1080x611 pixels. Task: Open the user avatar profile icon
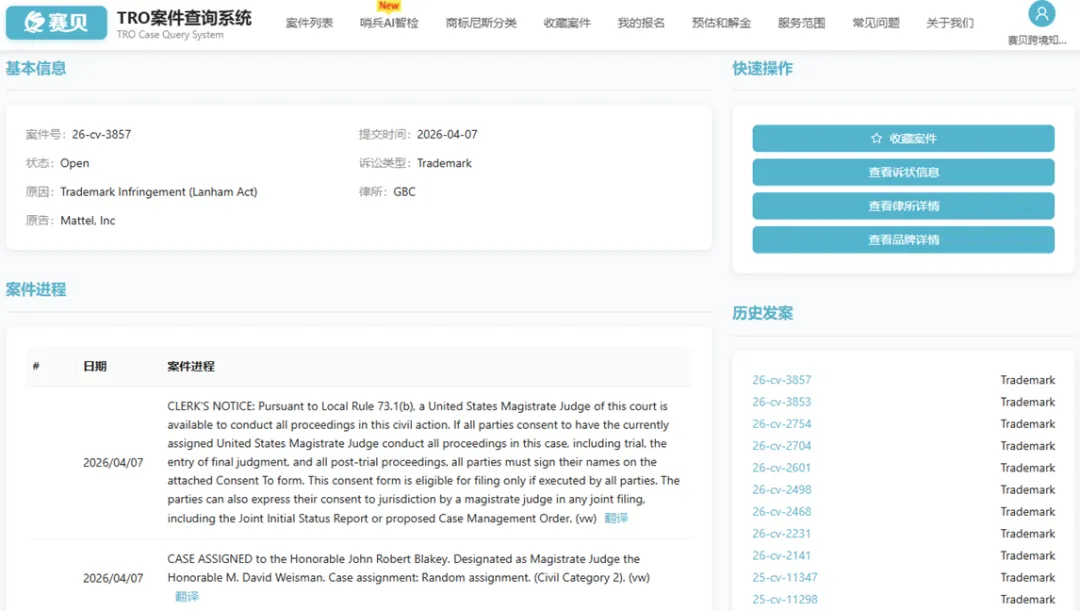[1041, 14]
